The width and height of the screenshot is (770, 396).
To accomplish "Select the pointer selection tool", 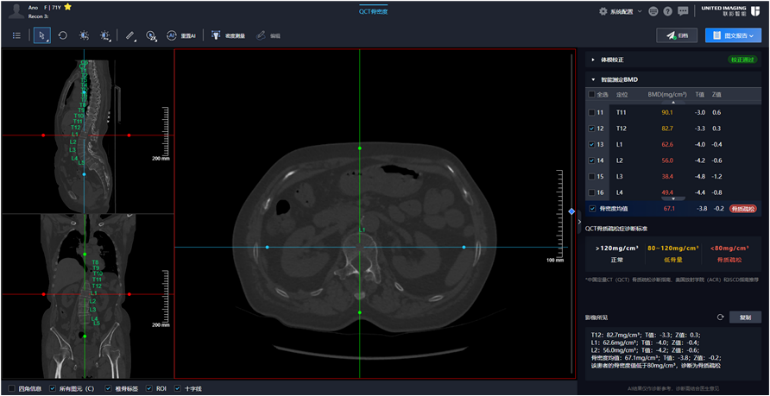I will tap(42, 35).
